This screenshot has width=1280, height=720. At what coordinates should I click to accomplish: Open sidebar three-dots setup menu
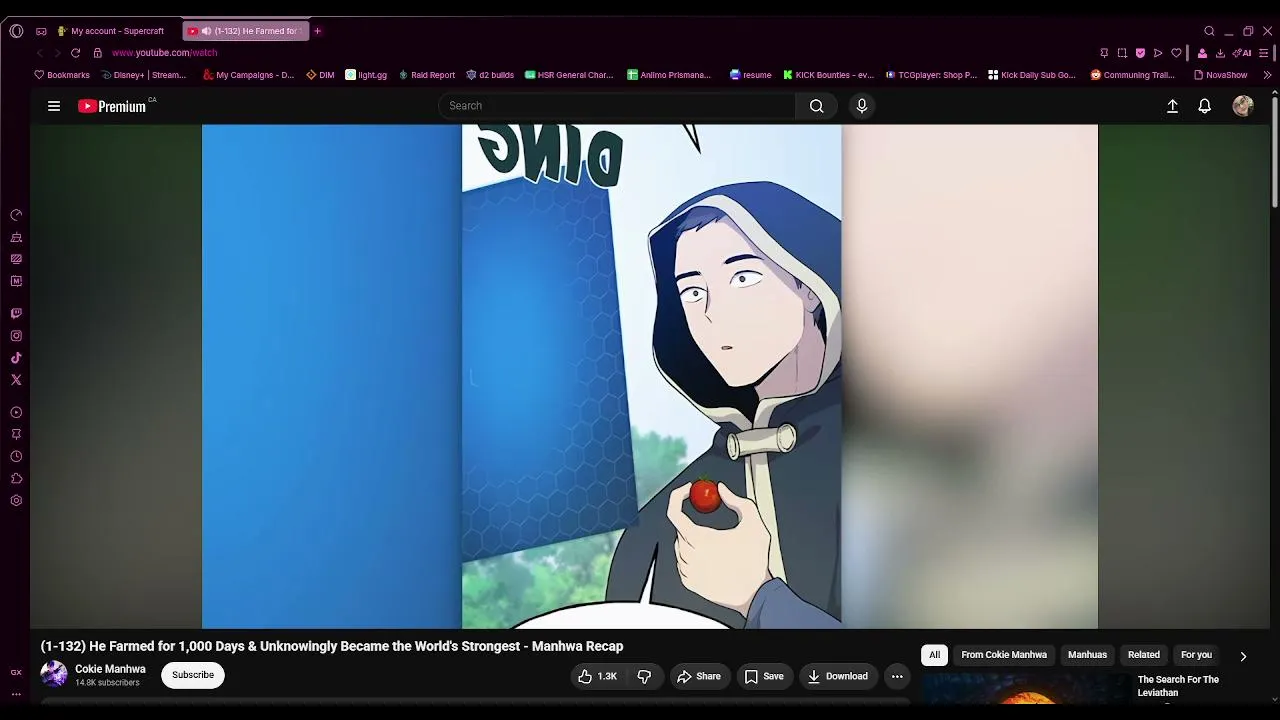(x=16, y=694)
